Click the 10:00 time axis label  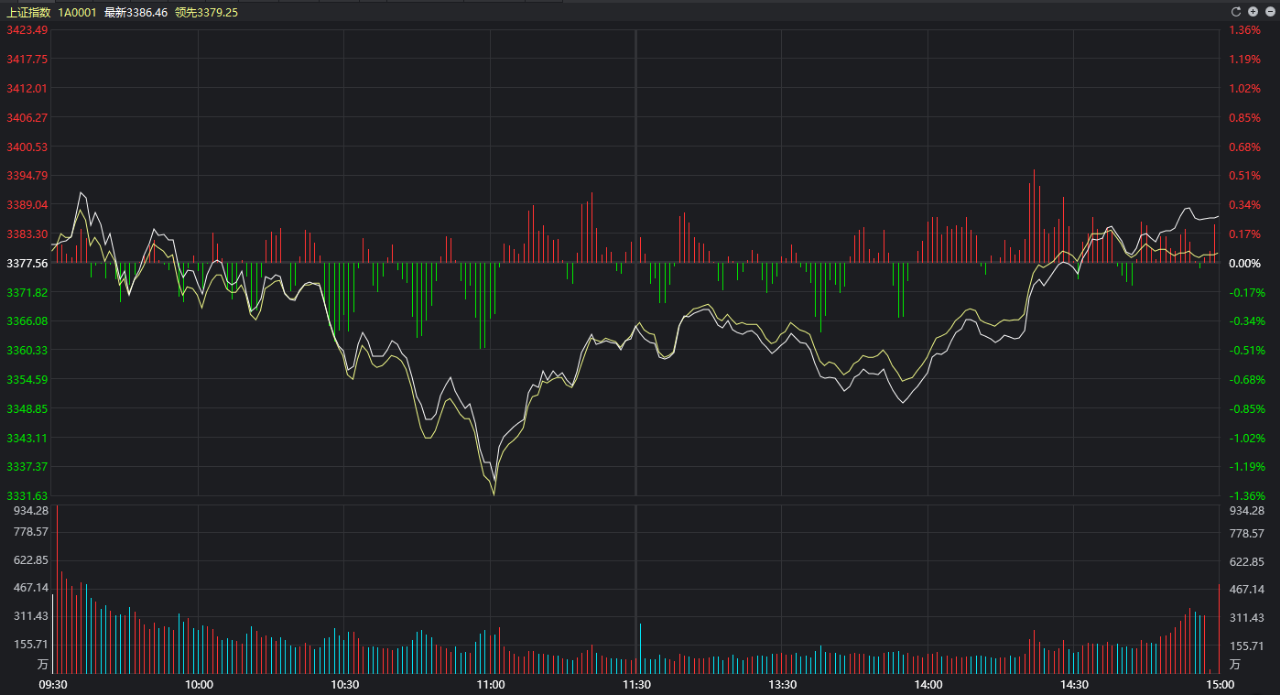pyautogui.click(x=199, y=685)
